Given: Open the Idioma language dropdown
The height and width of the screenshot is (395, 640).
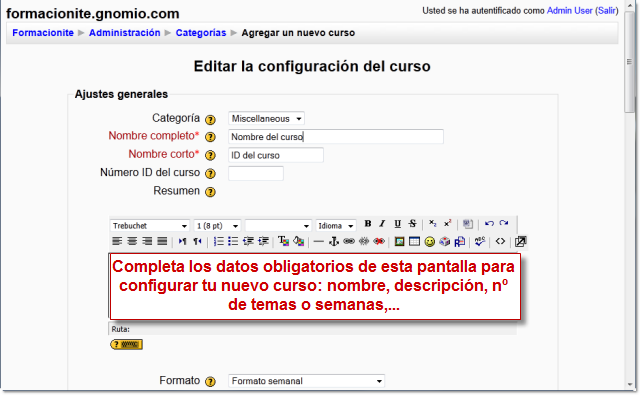Looking at the screenshot, I should [336, 226].
